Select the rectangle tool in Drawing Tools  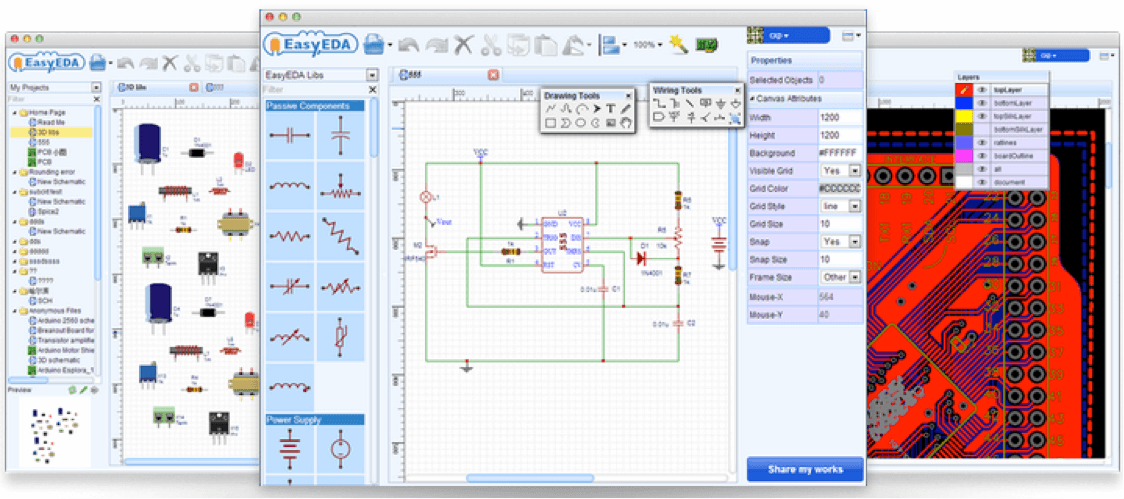coord(550,123)
